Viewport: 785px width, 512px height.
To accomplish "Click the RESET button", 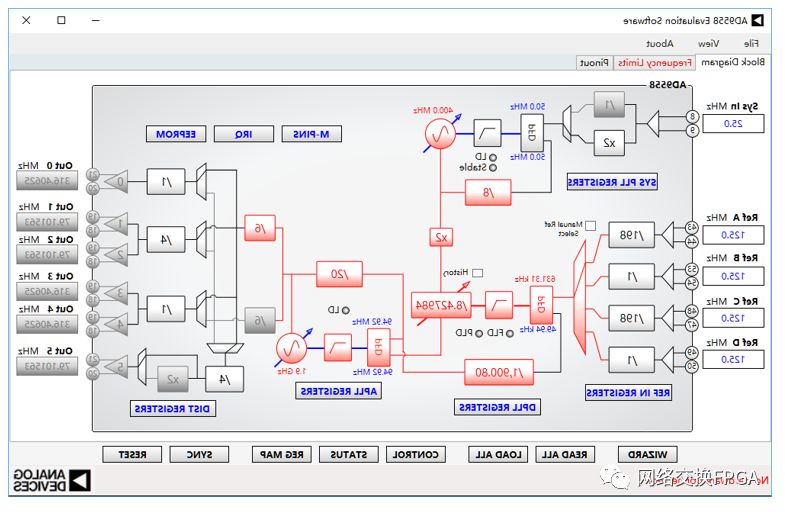I will [x=132, y=454].
